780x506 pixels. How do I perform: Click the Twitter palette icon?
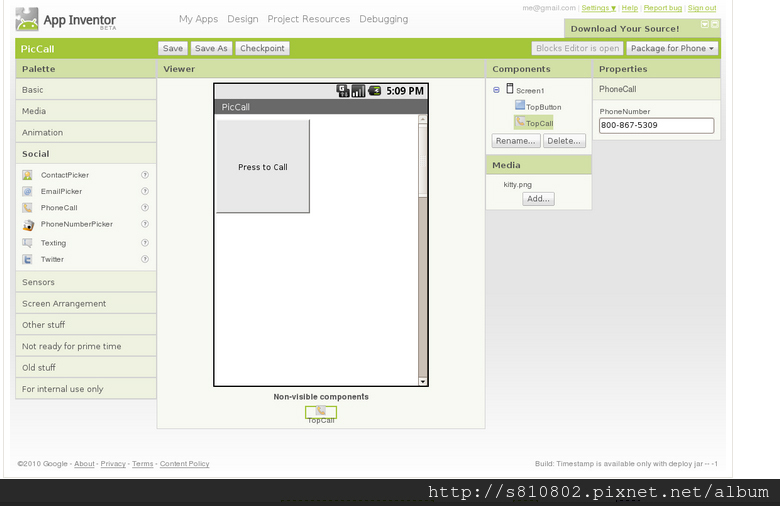(27, 259)
